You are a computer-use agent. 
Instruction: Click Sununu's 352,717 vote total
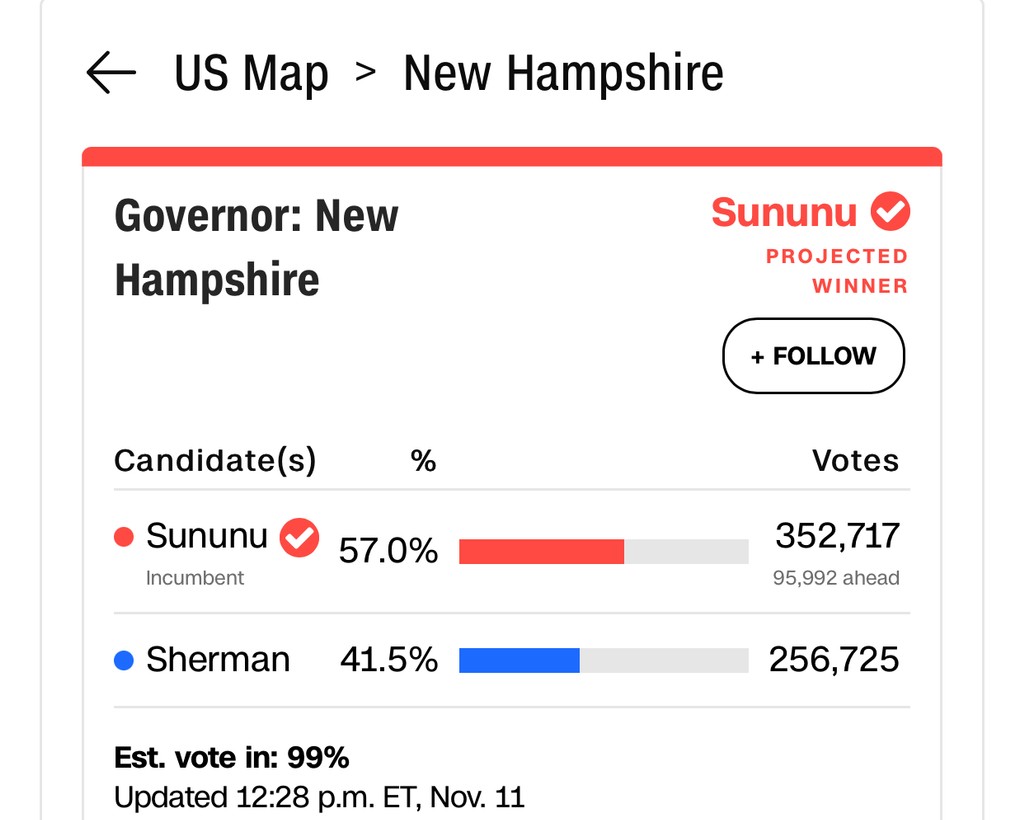[837, 537]
